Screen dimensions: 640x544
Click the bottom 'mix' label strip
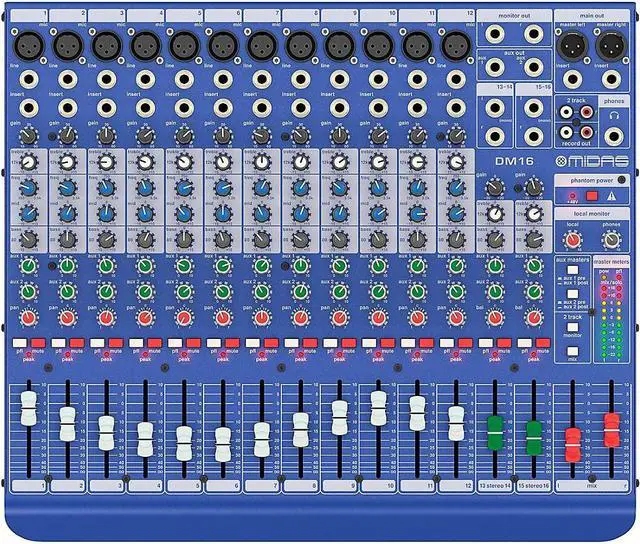click(x=592, y=486)
